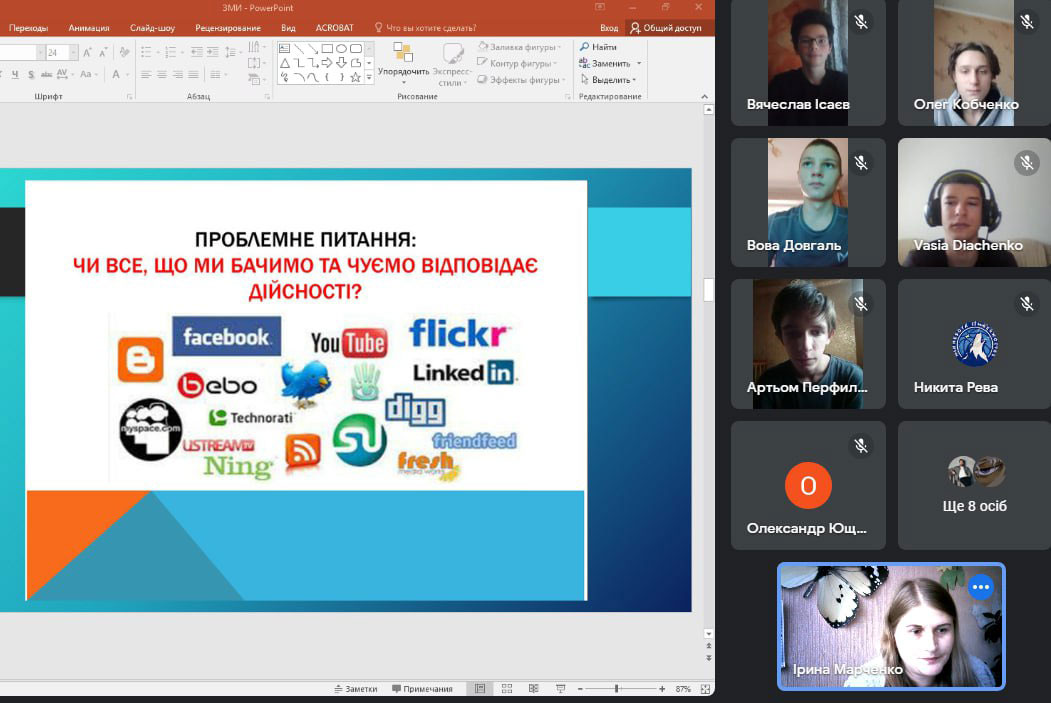Open line spacing options
The height and width of the screenshot is (703, 1051).
(231, 52)
